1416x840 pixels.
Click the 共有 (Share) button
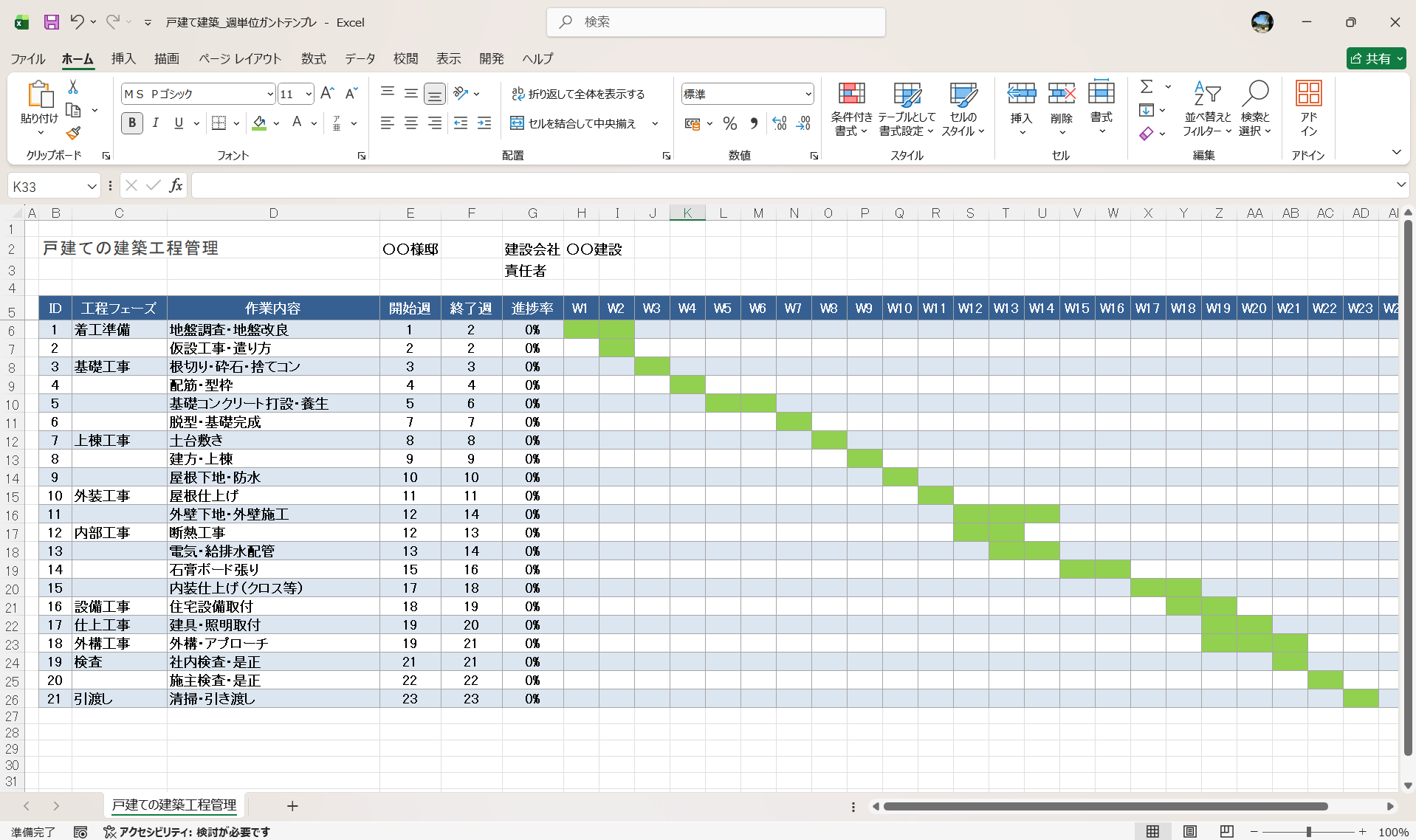1375,58
